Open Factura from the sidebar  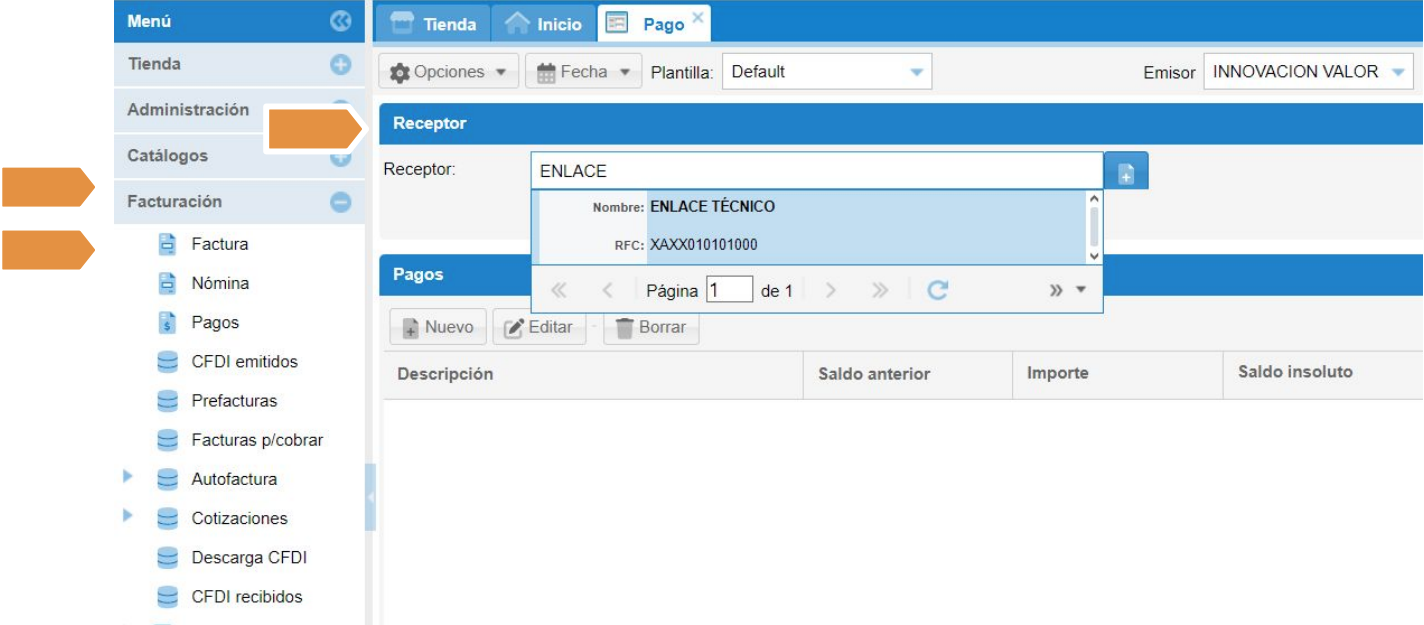click(x=219, y=244)
